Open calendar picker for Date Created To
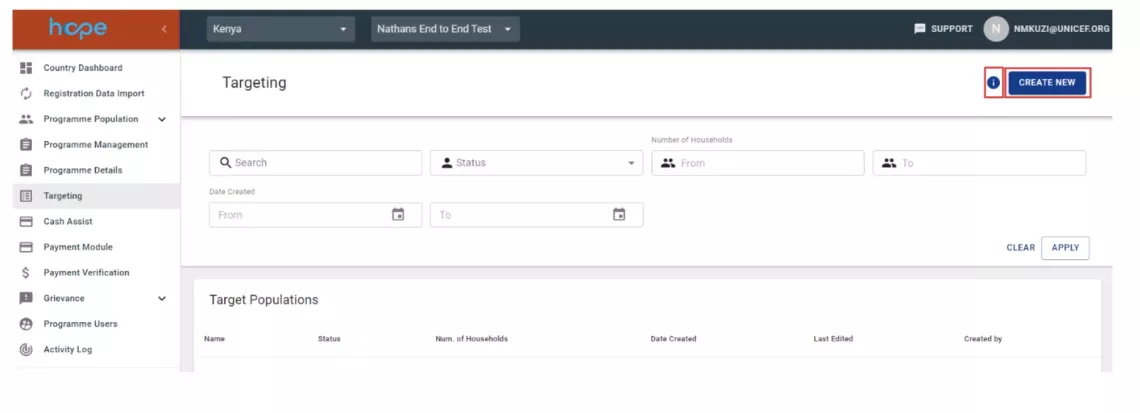Image resolution: width=1140 pixels, height=413 pixels. tap(619, 214)
